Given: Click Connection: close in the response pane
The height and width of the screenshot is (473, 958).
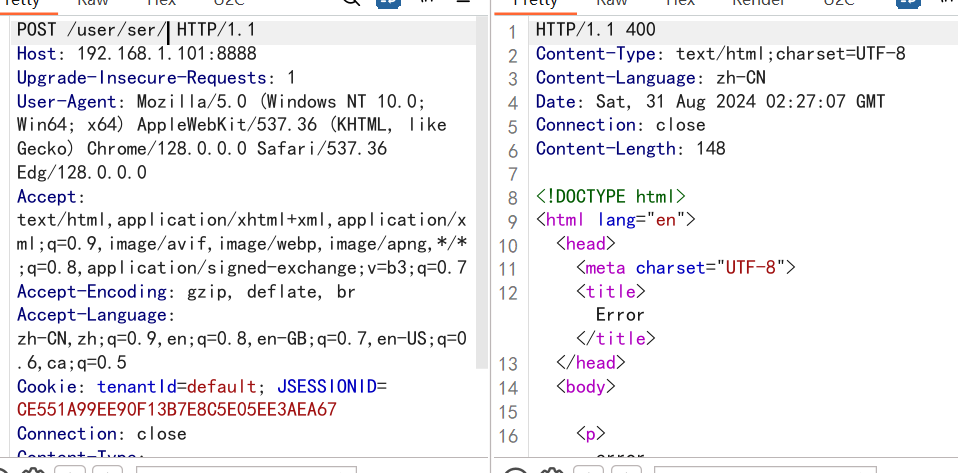Looking at the screenshot, I should [621, 125].
